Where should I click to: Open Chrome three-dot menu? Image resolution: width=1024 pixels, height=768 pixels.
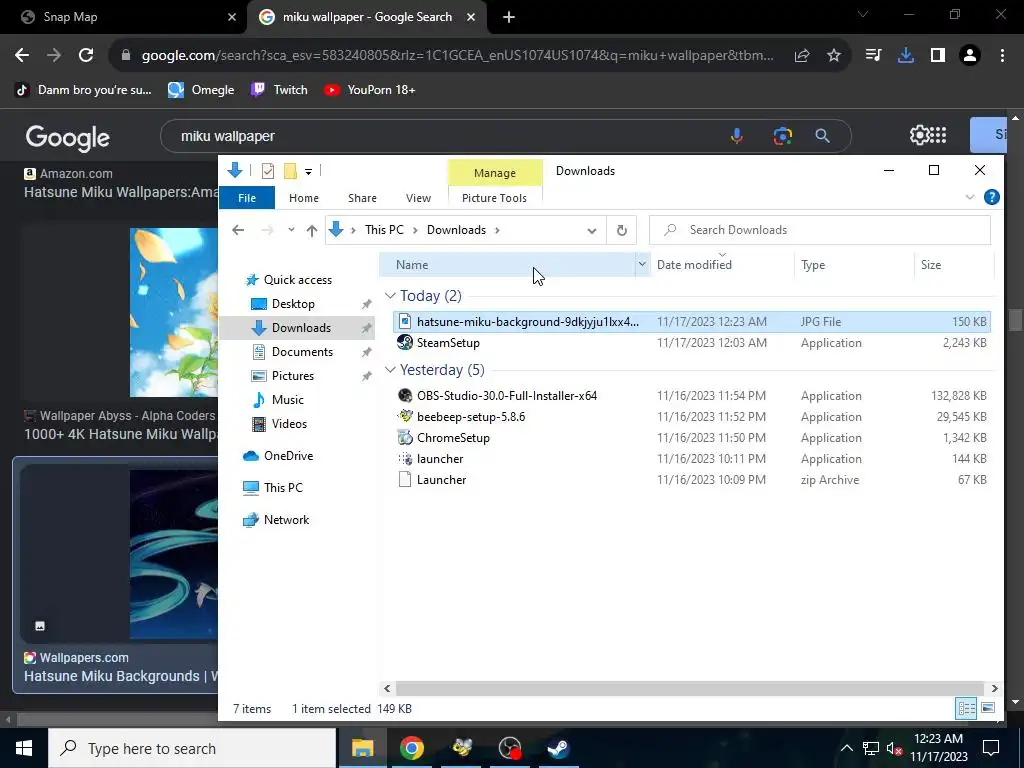1002,56
